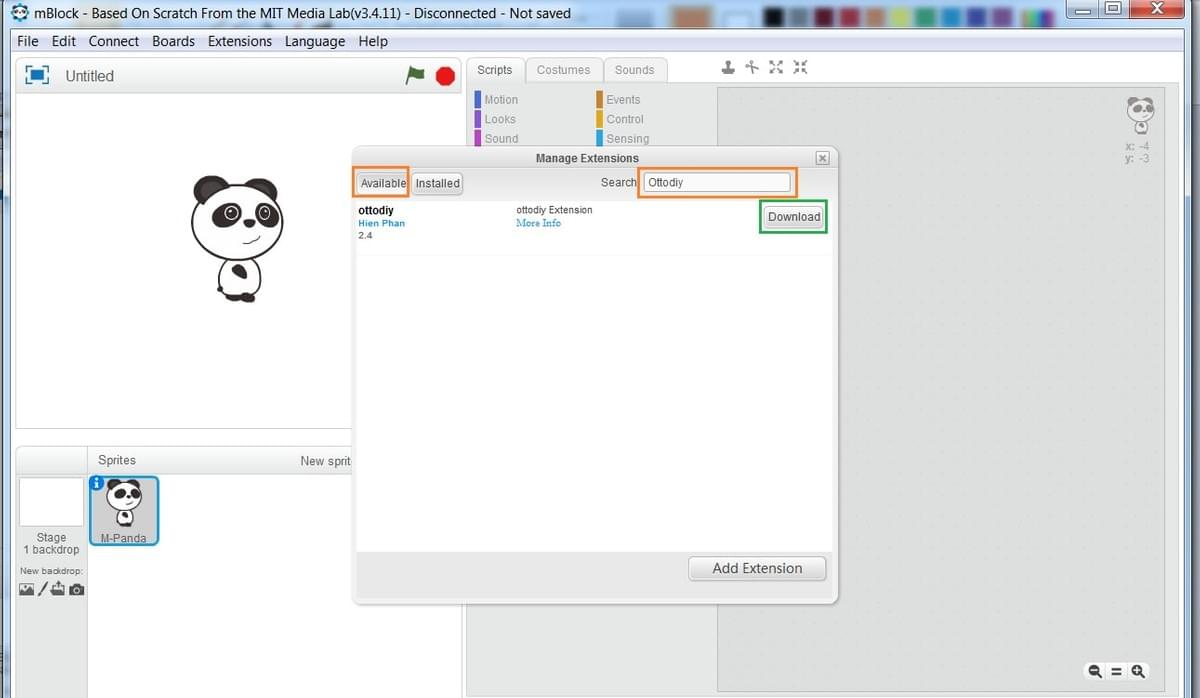Click the version text 2.4

point(365,235)
